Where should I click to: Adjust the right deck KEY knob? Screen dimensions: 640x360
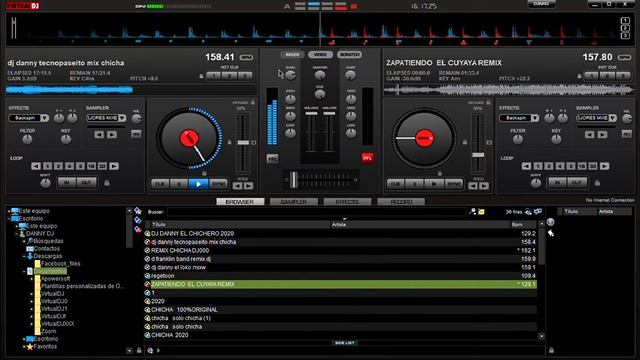click(x=556, y=140)
